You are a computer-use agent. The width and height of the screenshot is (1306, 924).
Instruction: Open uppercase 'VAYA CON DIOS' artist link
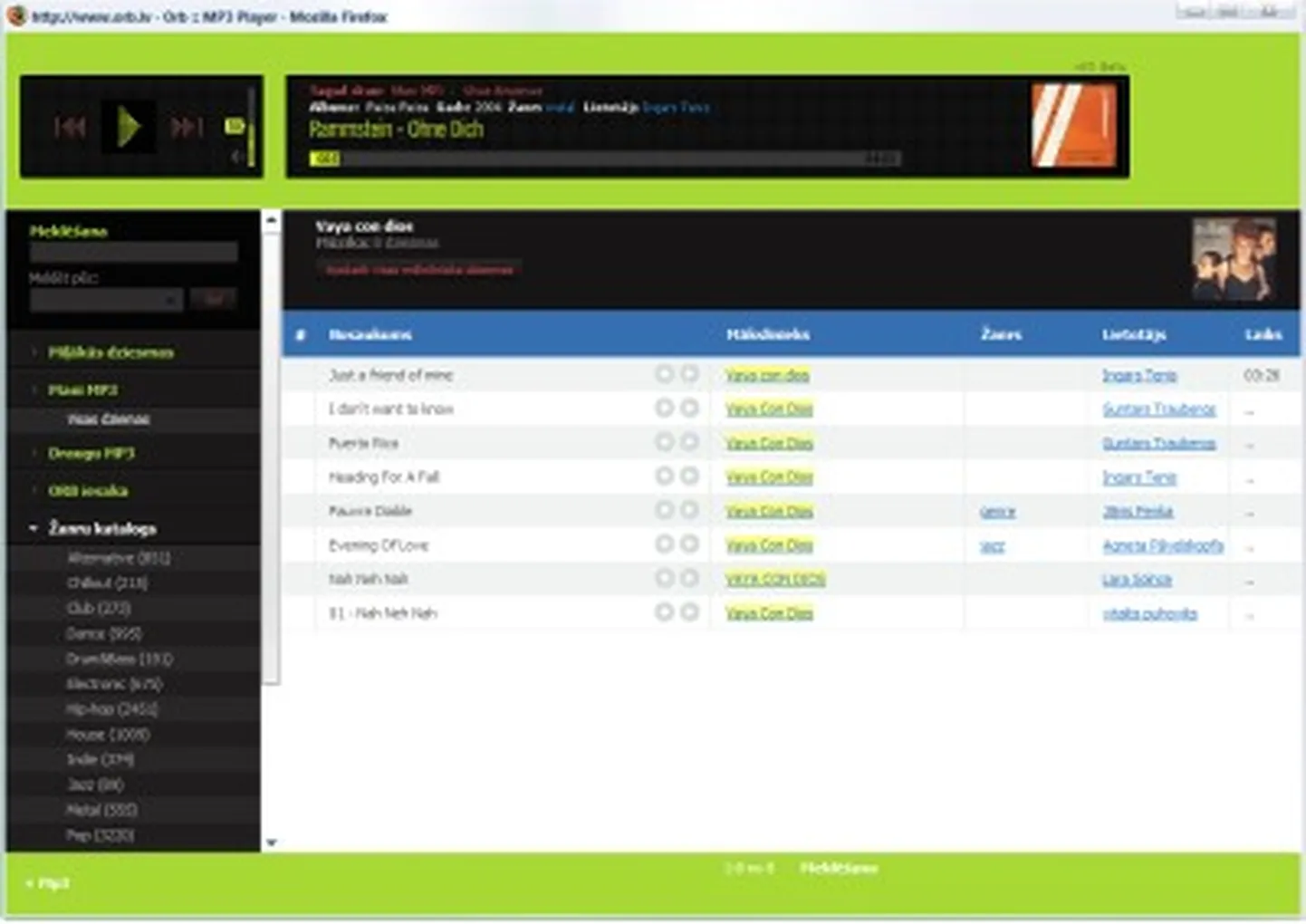(x=775, y=580)
